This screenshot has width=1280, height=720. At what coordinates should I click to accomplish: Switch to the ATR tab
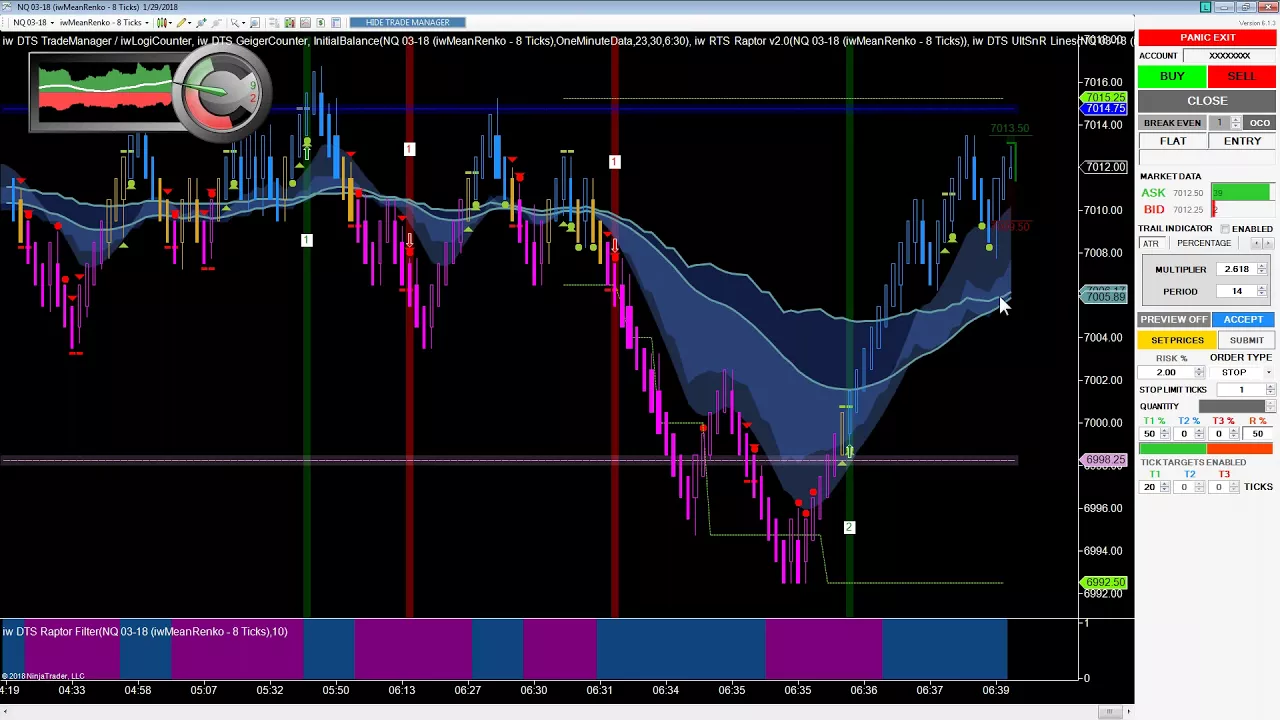[x=1151, y=243]
